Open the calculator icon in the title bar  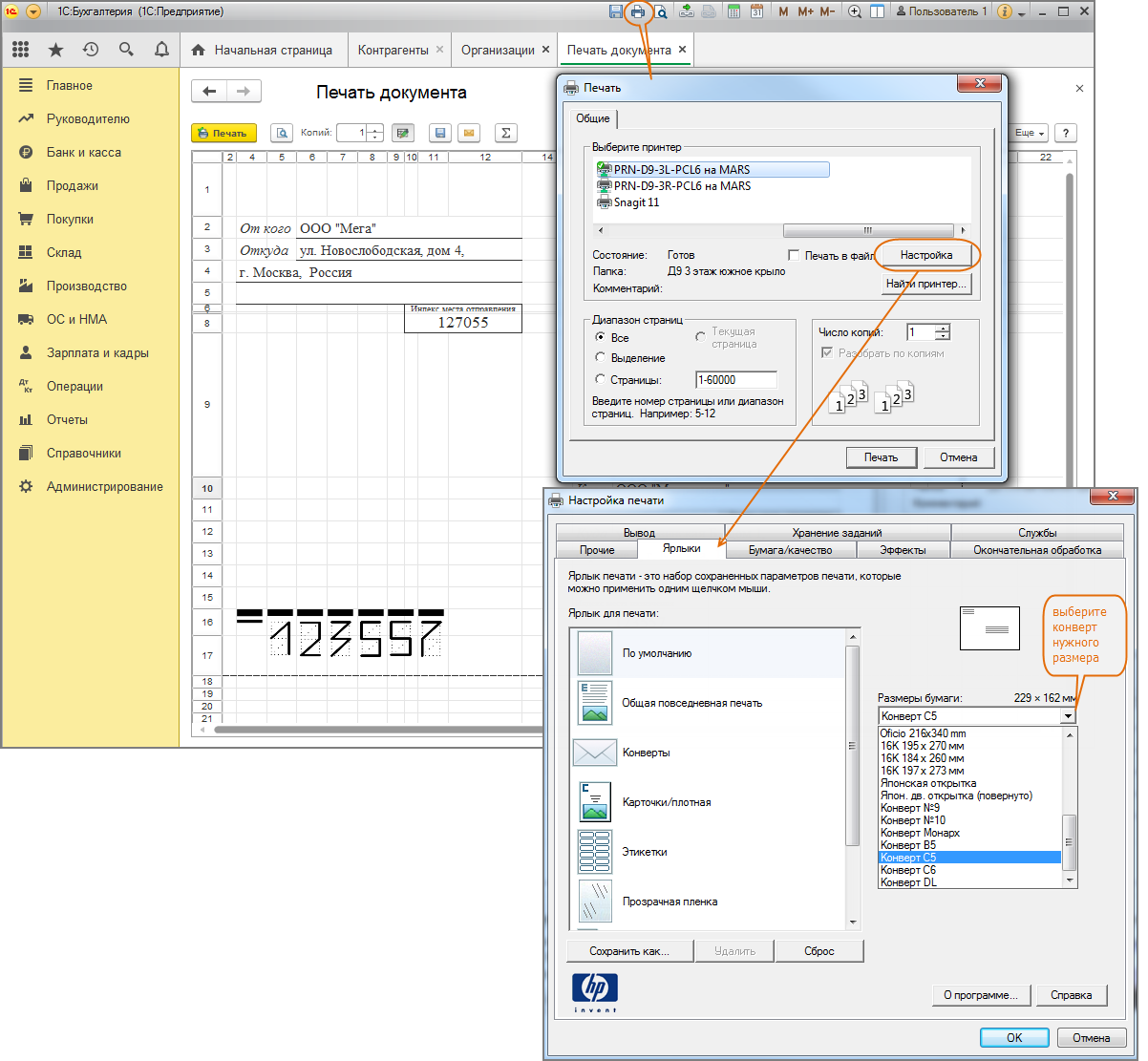[734, 11]
